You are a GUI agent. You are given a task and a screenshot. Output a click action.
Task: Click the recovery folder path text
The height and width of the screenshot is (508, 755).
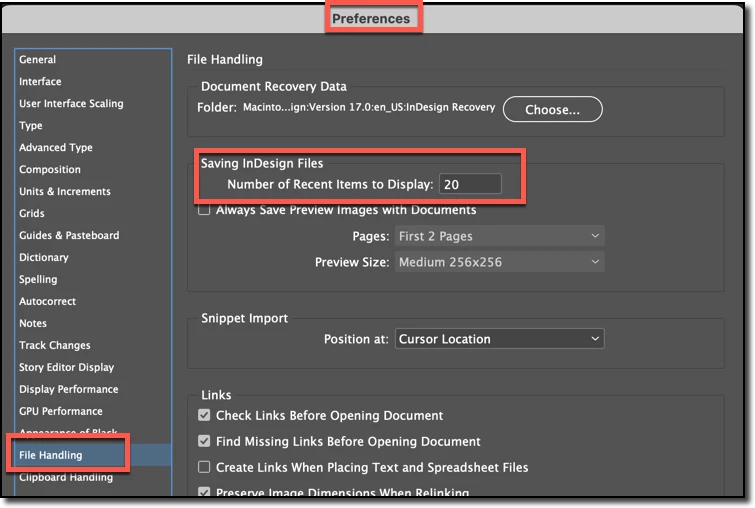[x=369, y=107]
